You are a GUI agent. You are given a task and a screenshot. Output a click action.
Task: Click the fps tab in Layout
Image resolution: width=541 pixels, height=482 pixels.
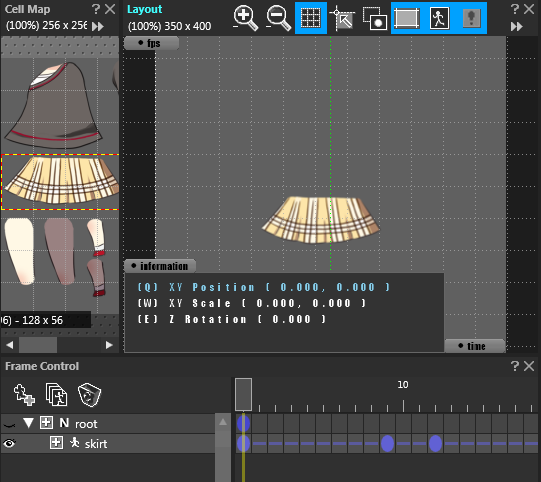coord(151,43)
